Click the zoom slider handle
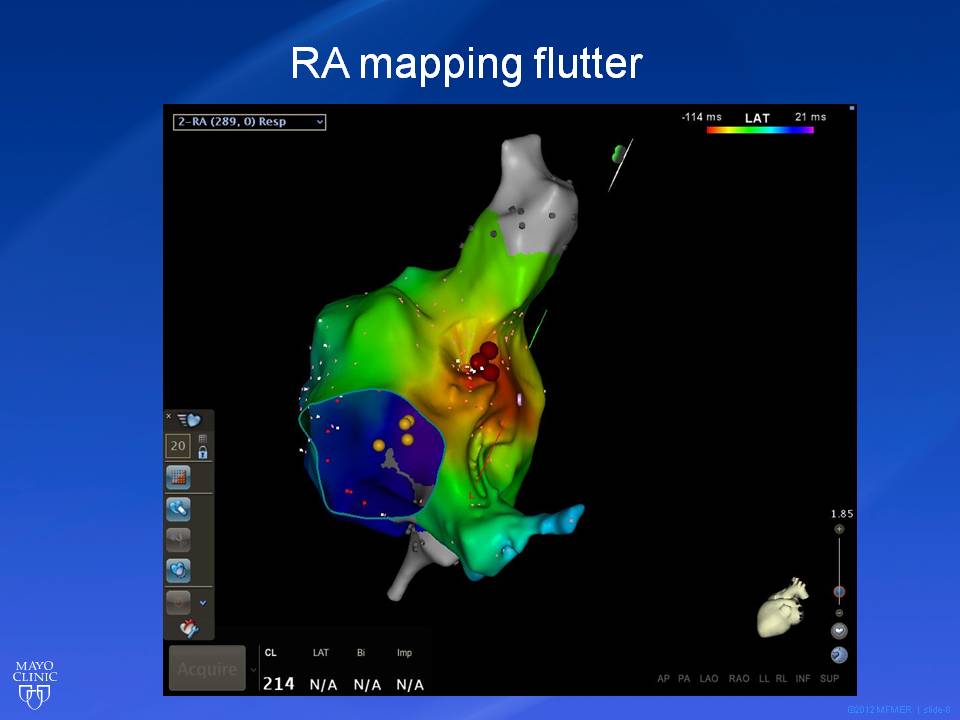This screenshot has height=720, width=960. pos(839,592)
